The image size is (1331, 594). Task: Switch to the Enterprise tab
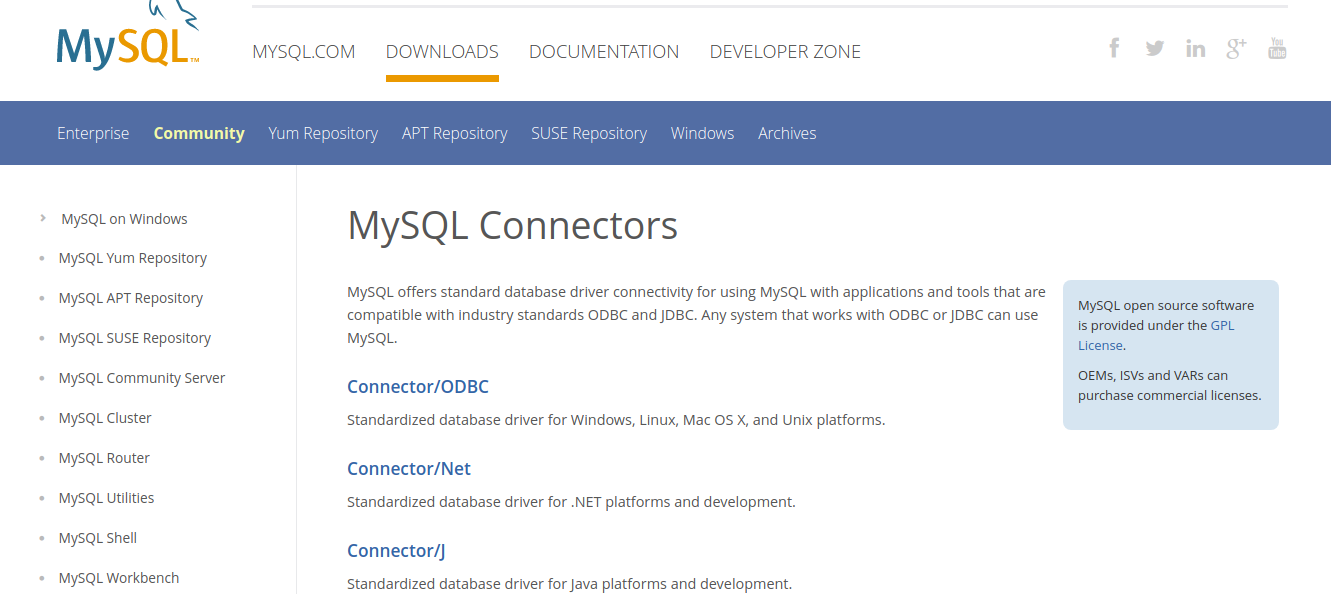(93, 133)
